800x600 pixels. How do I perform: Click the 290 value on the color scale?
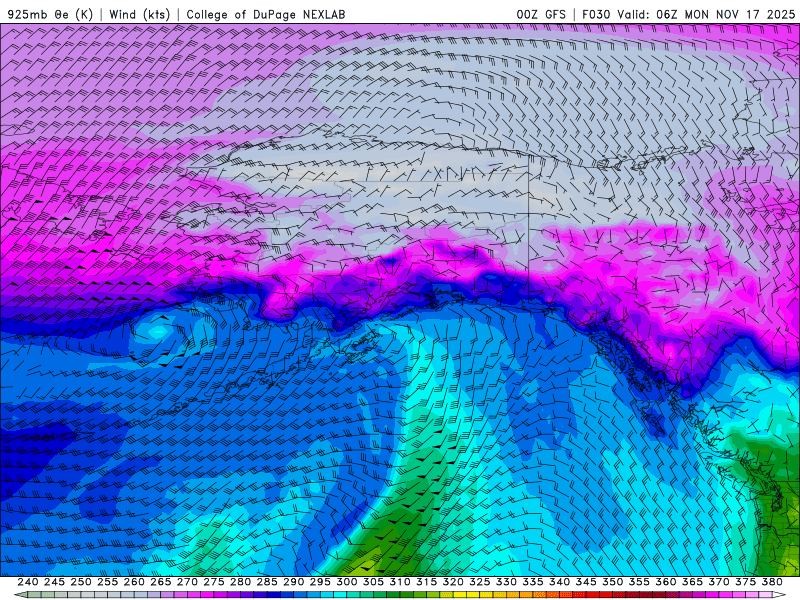pyautogui.click(x=293, y=582)
